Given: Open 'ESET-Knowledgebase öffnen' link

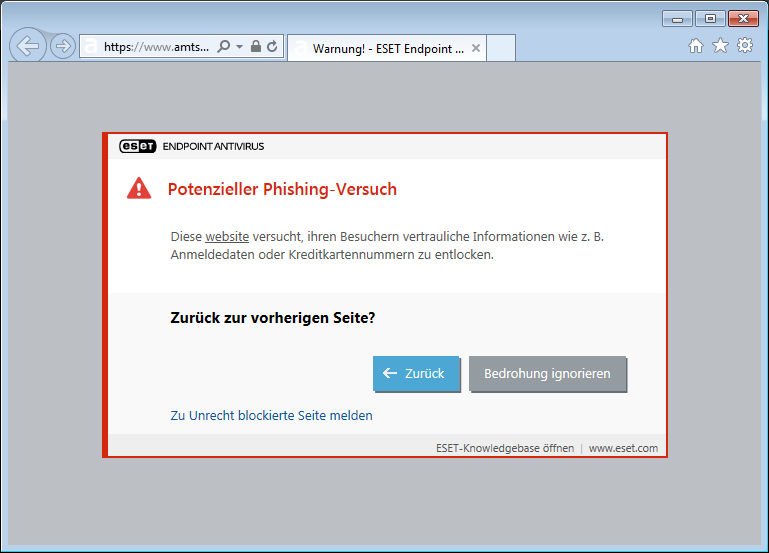Looking at the screenshot, I should [x=505, y=448].
